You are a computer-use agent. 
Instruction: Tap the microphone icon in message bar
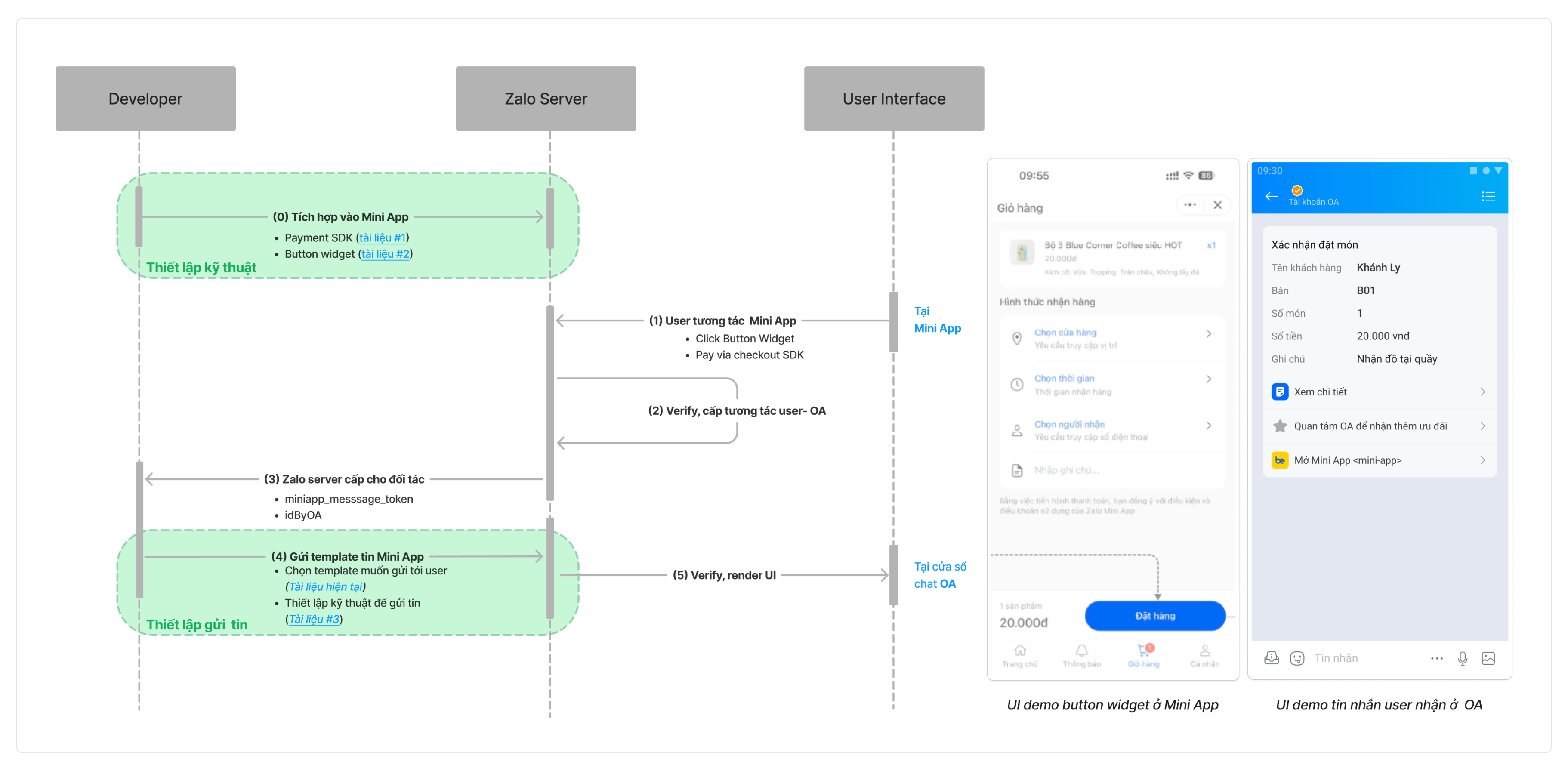(1462, 658)
